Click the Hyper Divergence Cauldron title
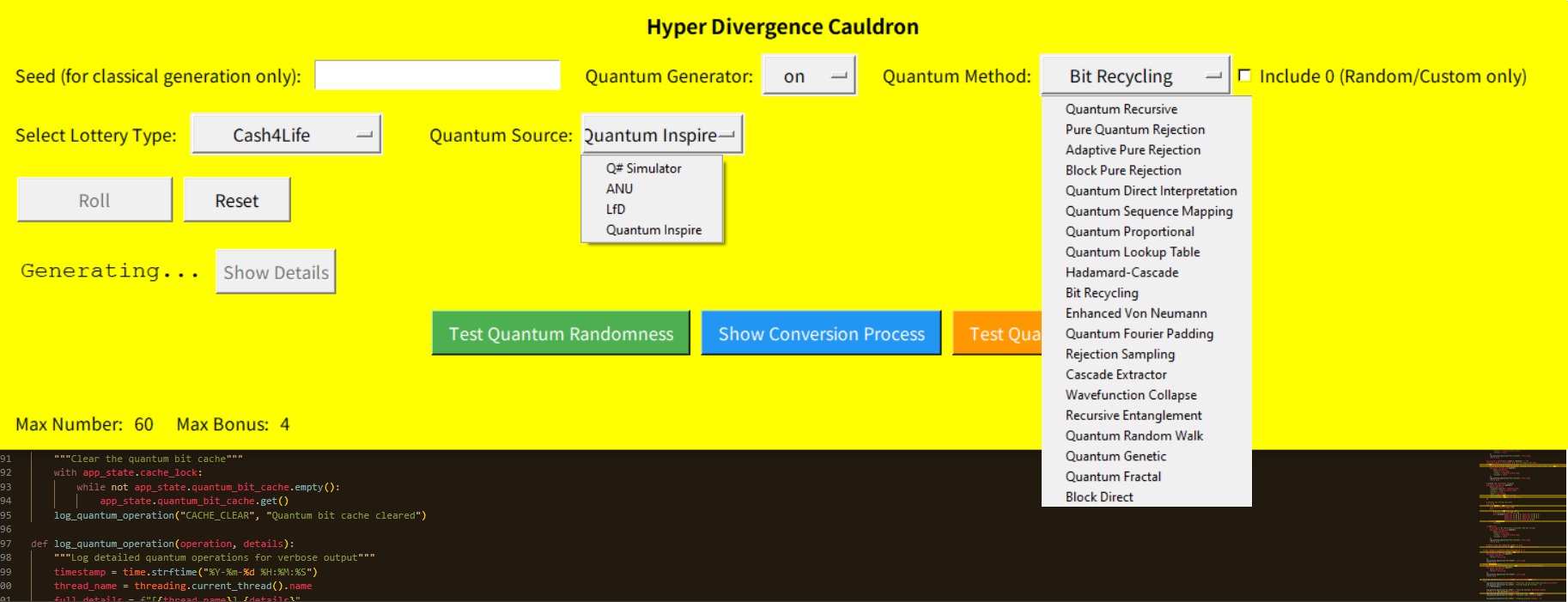 pos(782,27)
